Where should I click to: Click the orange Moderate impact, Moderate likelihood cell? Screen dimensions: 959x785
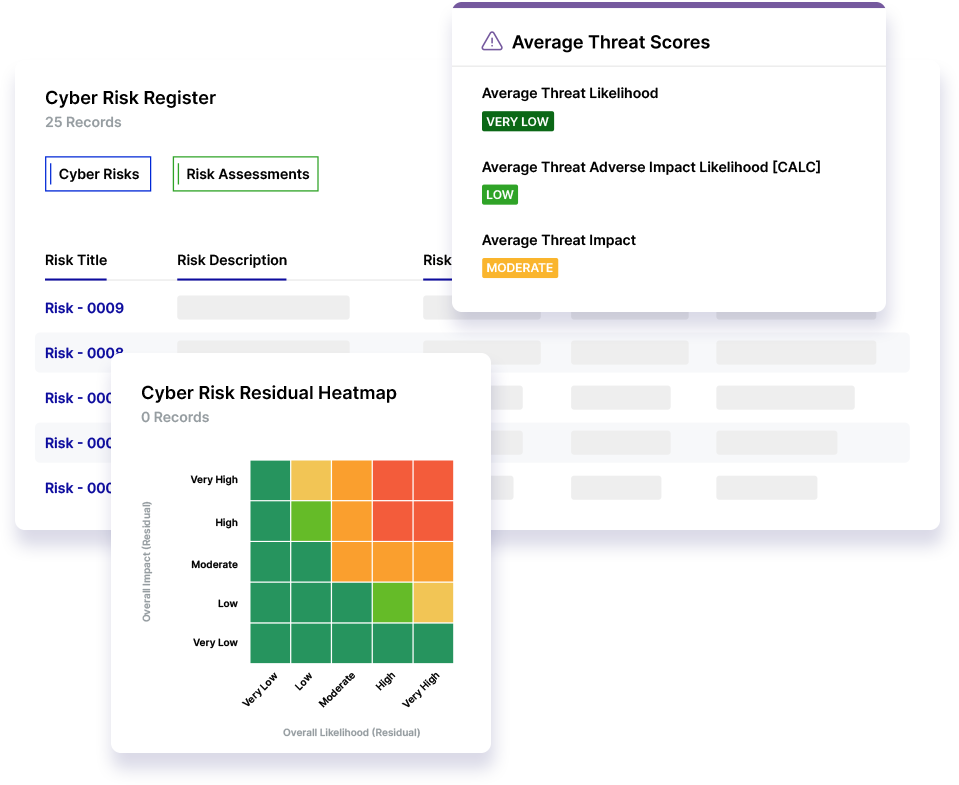point(351,561)
